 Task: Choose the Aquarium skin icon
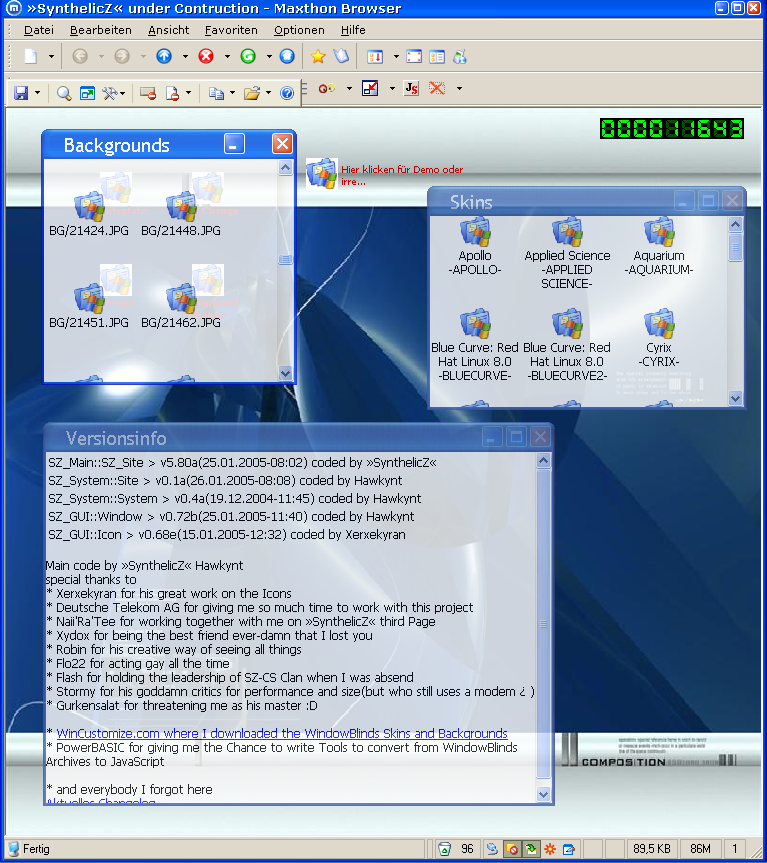[x=659, y=231]
